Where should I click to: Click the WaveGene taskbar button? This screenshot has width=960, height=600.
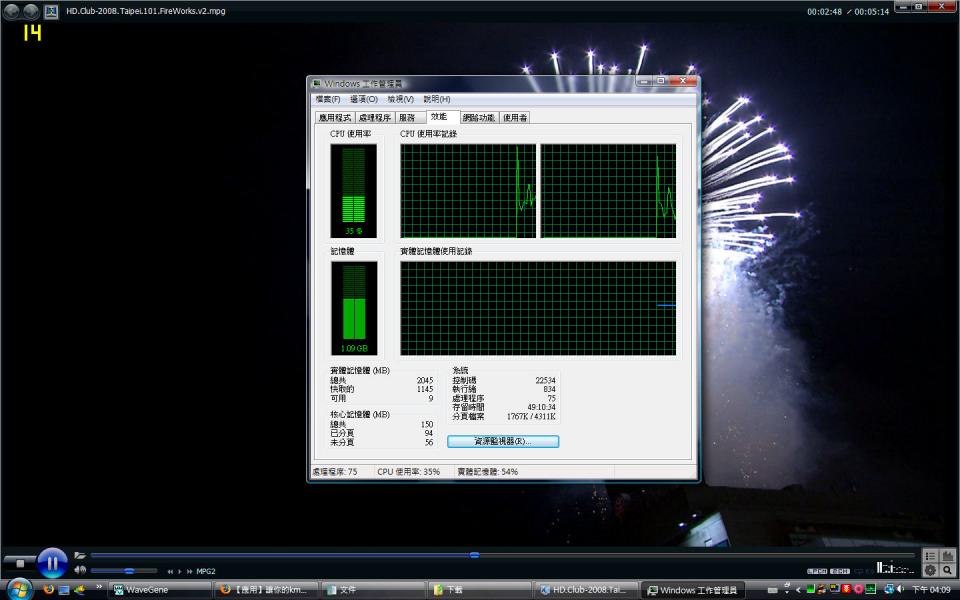(x=160, y=589)
